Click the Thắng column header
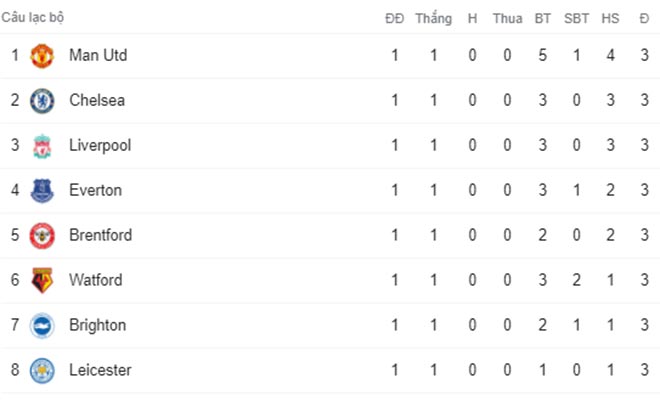The image size is (660, 401). (x=434, y=18)
